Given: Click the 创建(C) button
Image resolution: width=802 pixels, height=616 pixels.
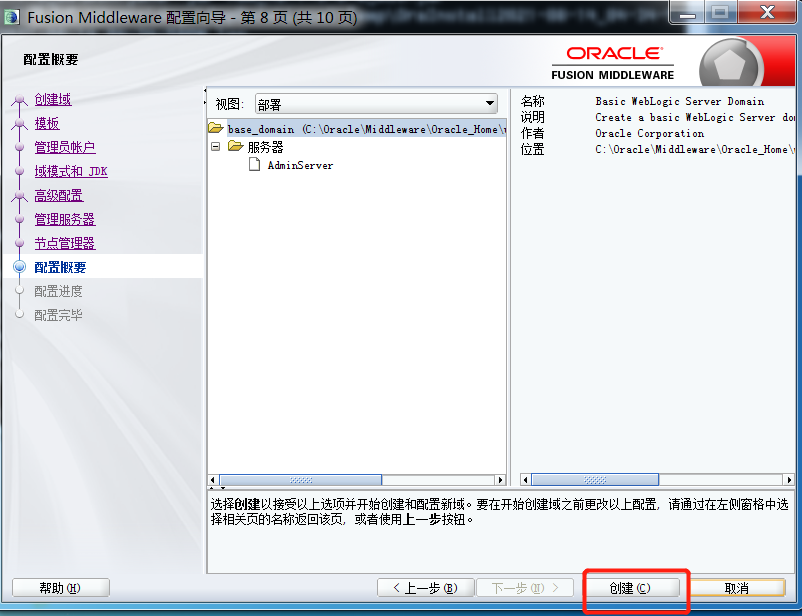Looking at the screenshot, I should 632,588.
